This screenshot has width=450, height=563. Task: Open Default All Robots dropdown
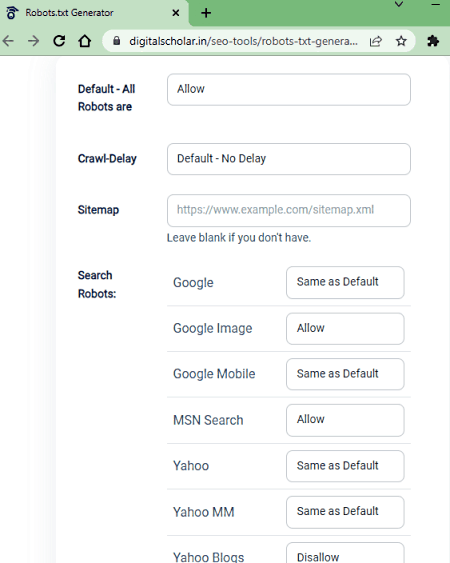point(289,90)
